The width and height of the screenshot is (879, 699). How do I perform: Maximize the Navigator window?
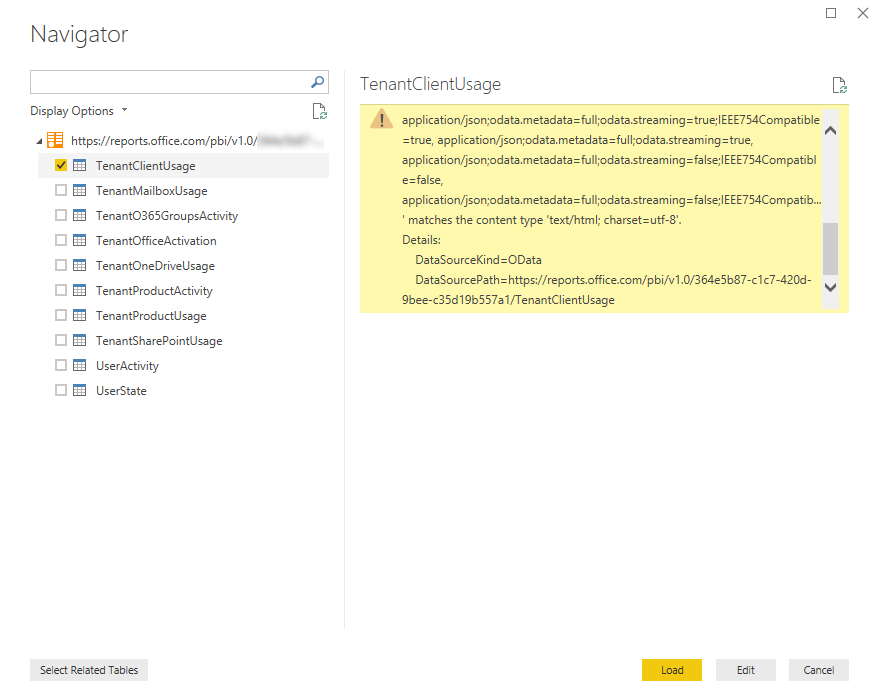(x=831, y=13)
